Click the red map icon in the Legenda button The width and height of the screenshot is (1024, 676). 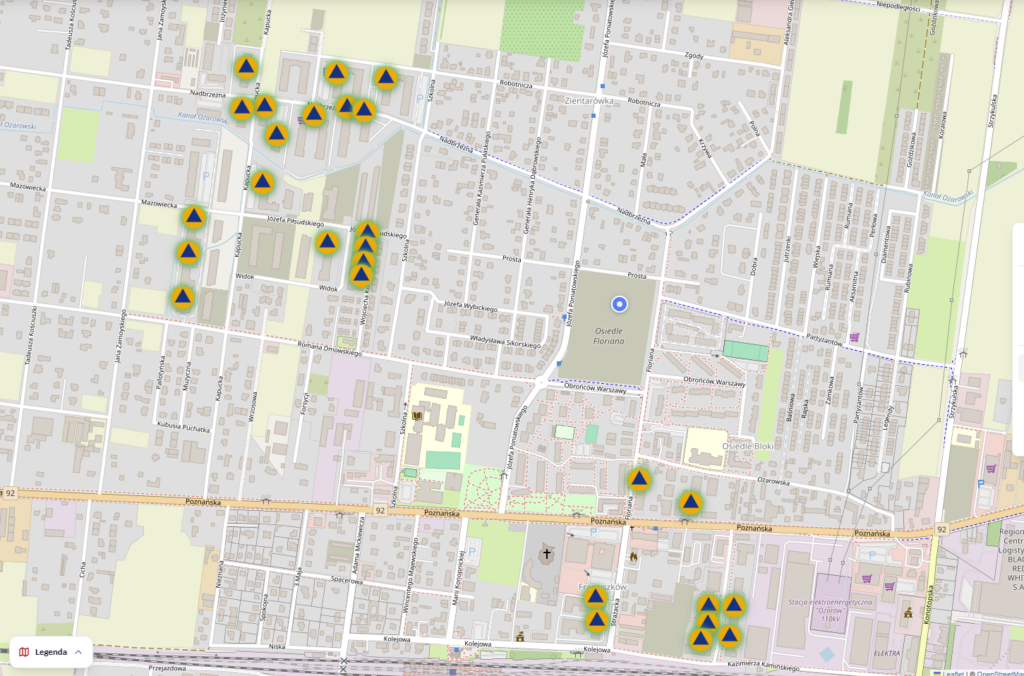tap(24, 652)
